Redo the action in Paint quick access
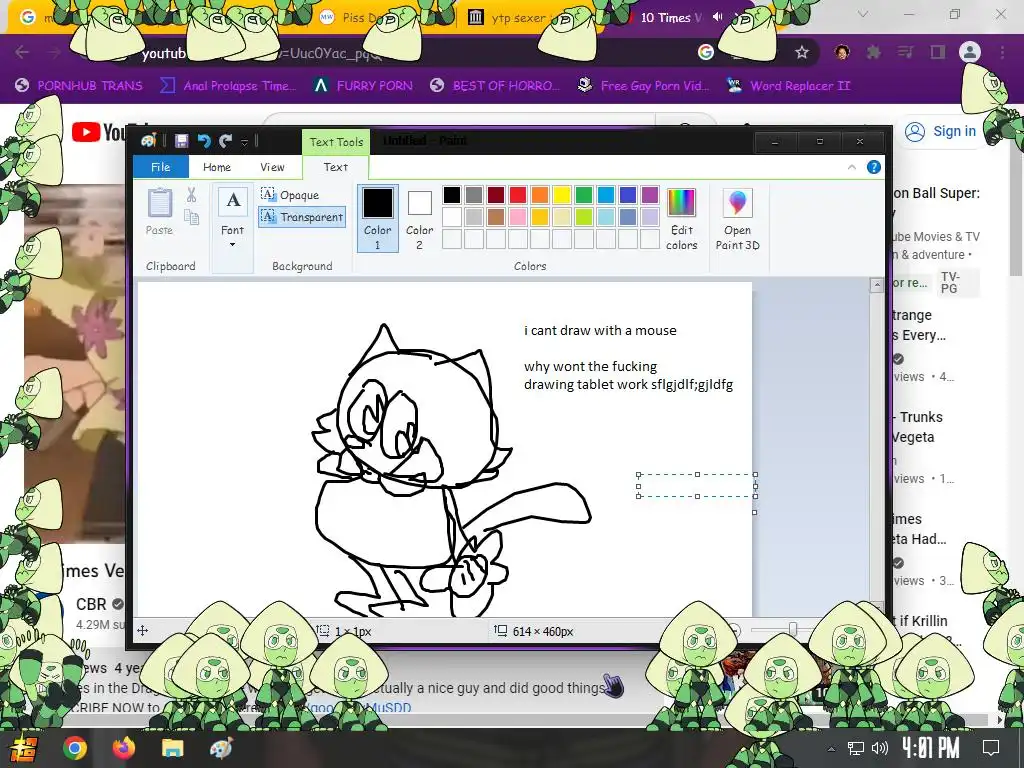This screenshot has height=768, width=1024. pos(225,141)
